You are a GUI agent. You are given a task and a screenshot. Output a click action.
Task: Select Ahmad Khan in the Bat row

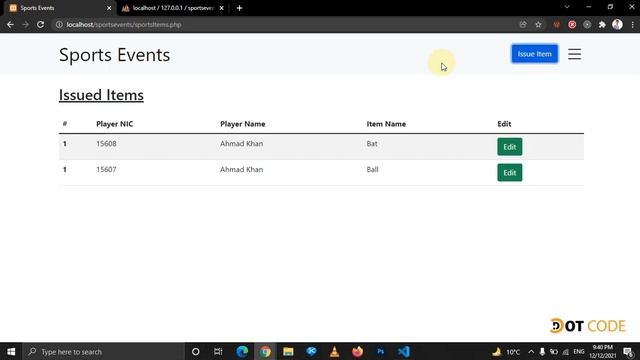pyautogui.click(x=241, y=144)
